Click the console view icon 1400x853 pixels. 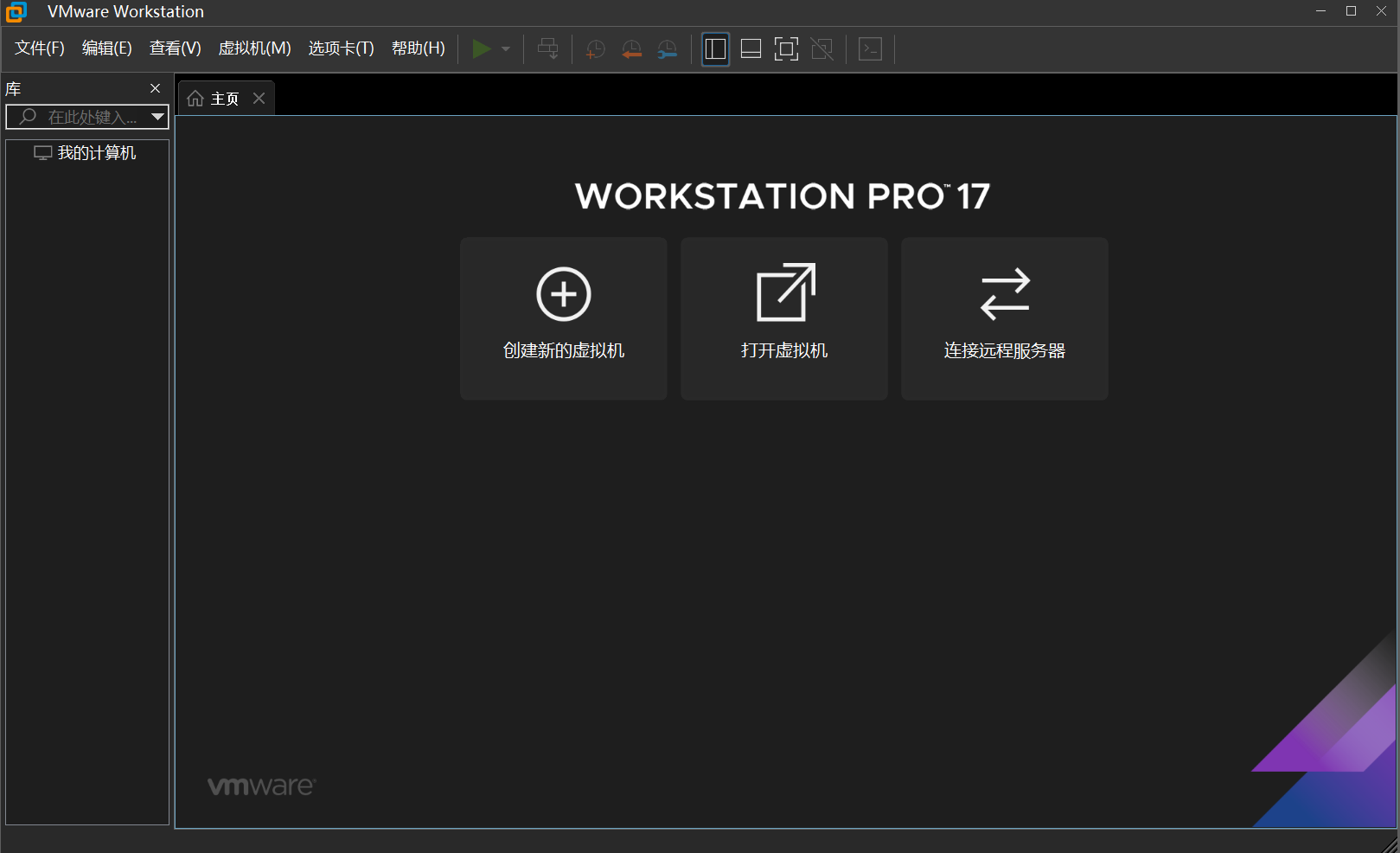click(870, 49)
